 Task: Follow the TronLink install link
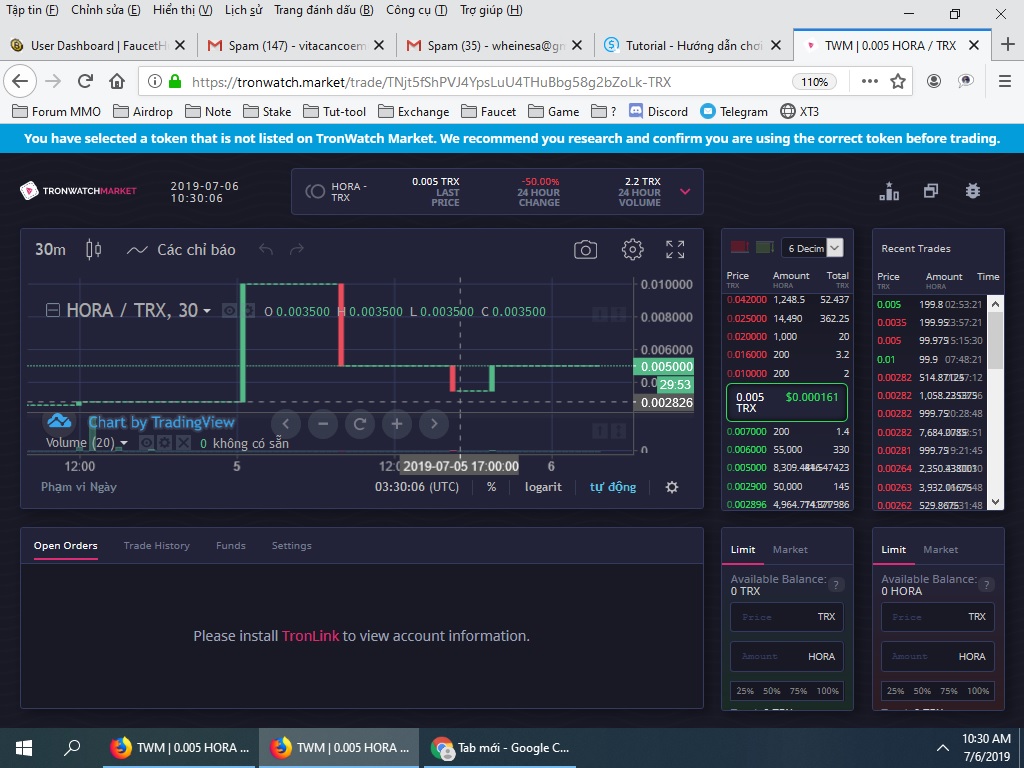[x=310, y=636]
